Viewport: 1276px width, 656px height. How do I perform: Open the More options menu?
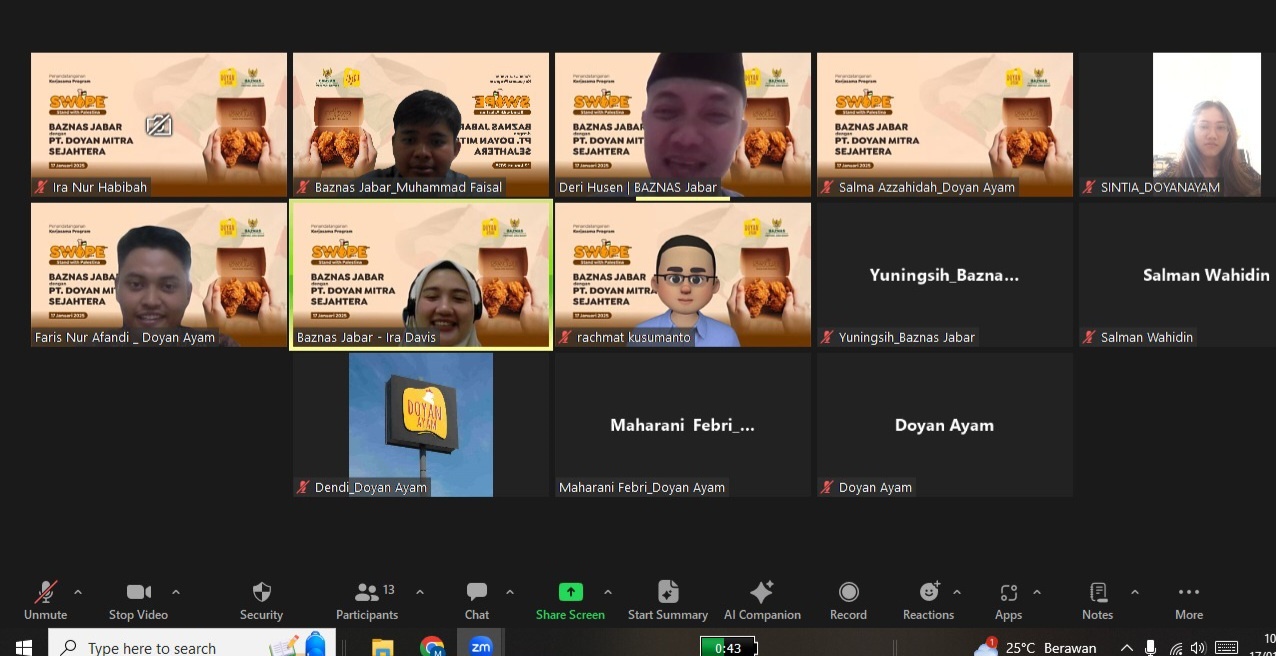1189,600
